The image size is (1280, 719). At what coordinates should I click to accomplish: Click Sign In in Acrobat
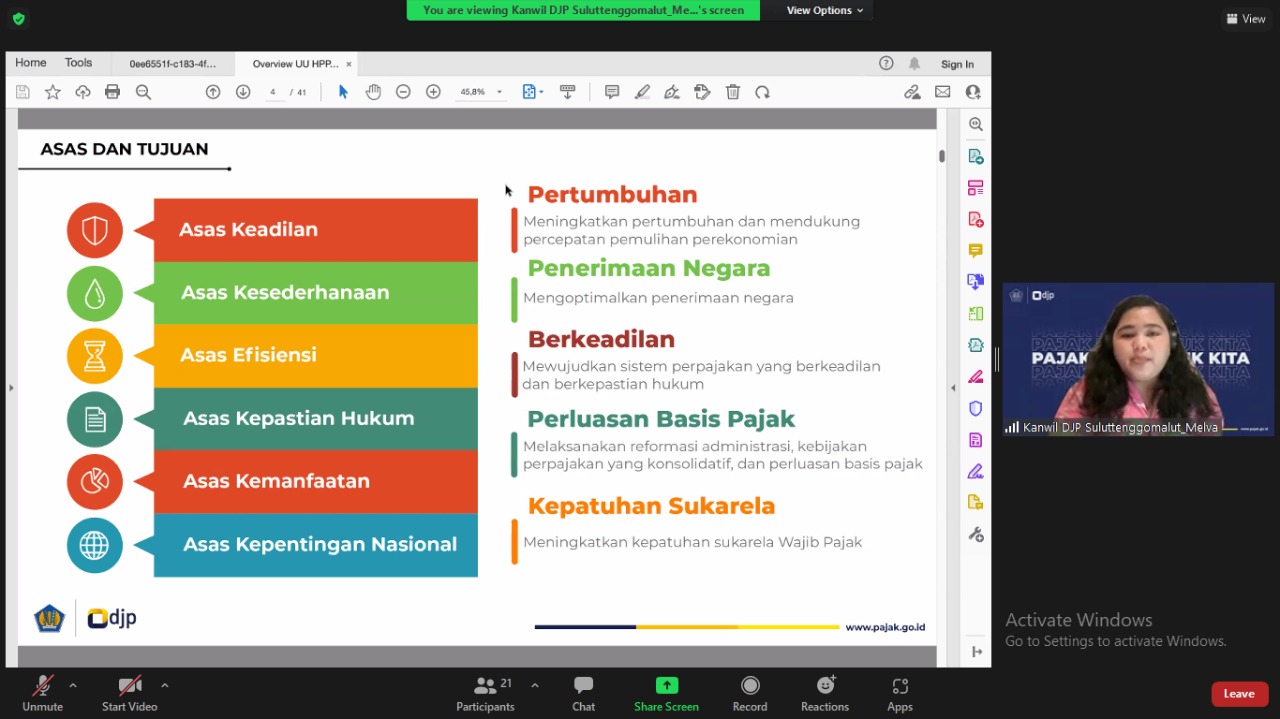[957, 64]
